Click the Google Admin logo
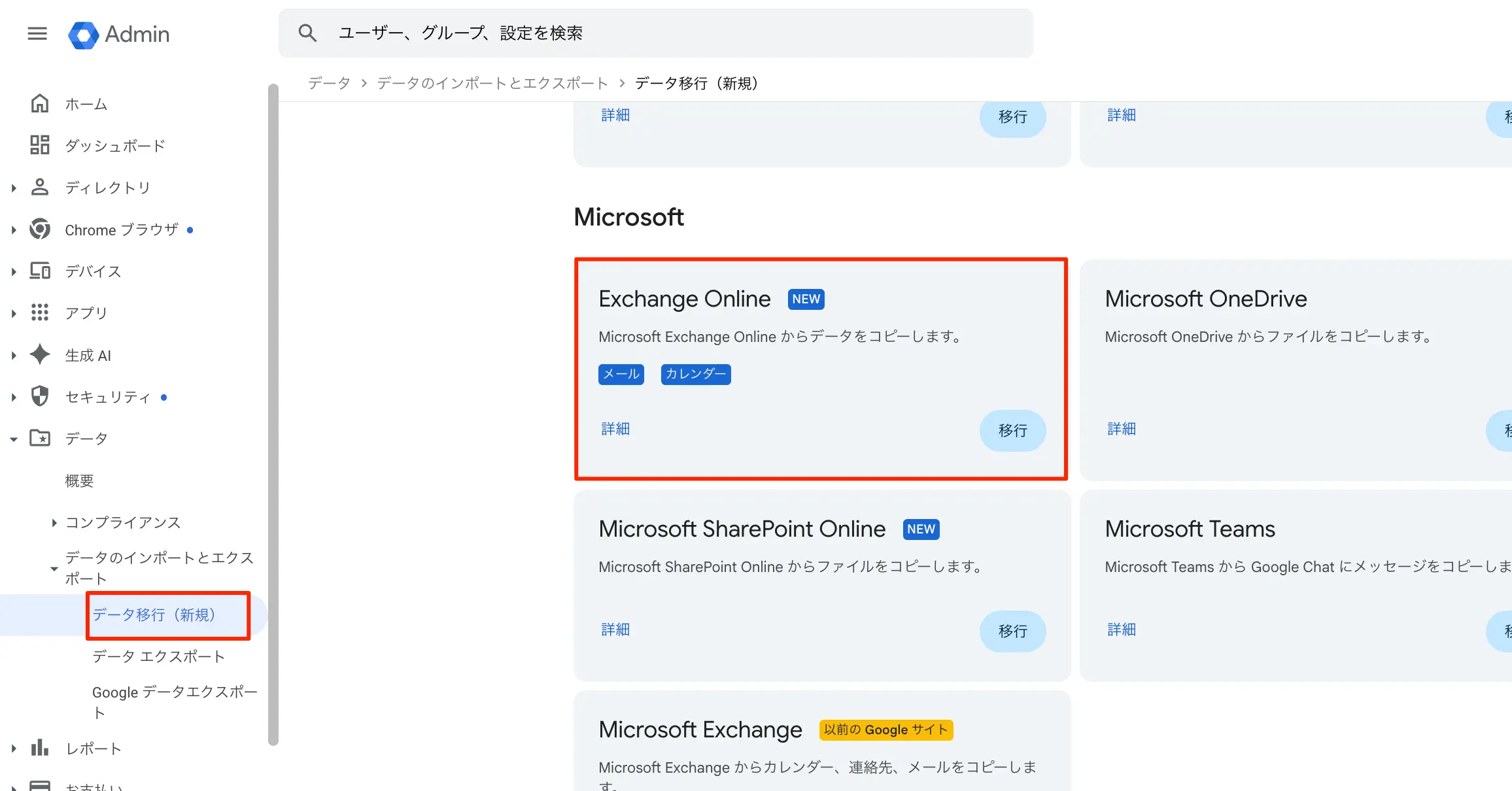The image size is (1512, 791). coord(119,34)
